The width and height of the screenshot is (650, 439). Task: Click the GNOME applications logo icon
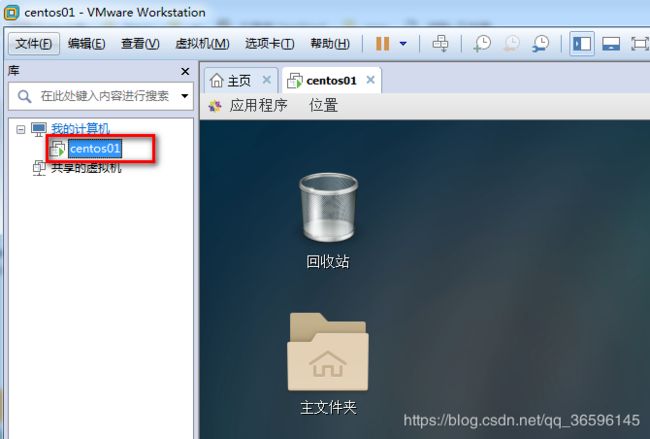(215, 106)
